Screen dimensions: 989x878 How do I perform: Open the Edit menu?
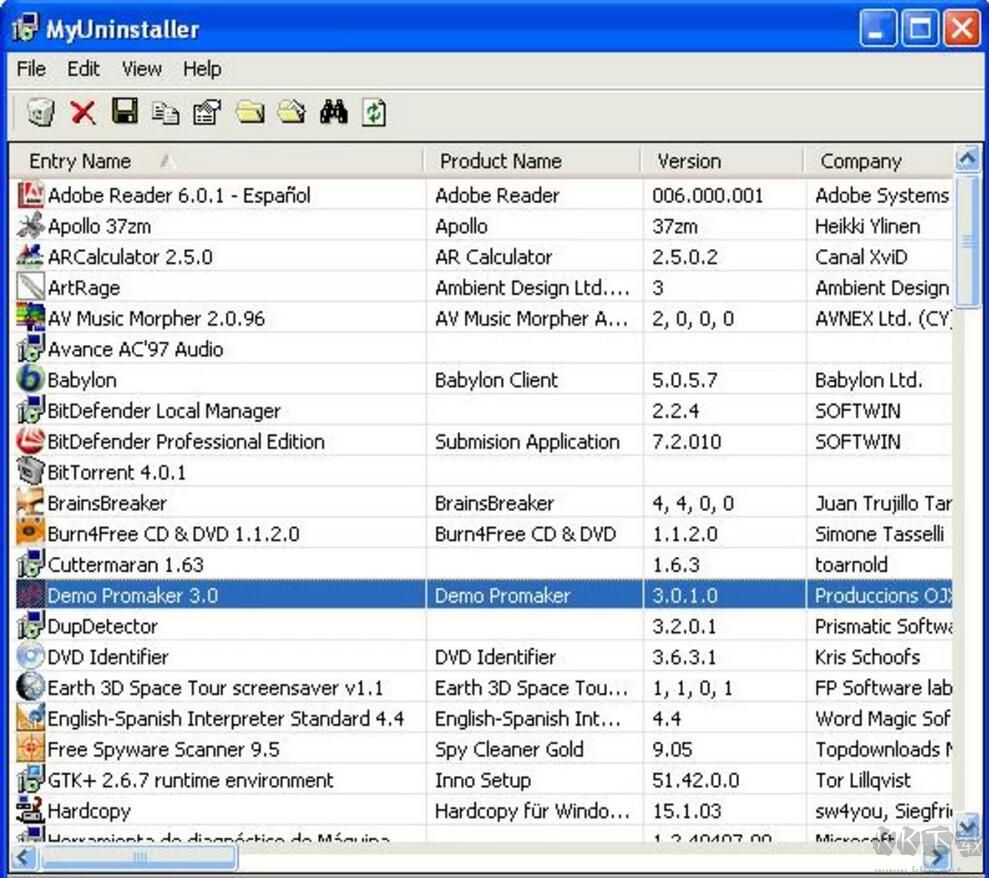[x=83, y=69]
